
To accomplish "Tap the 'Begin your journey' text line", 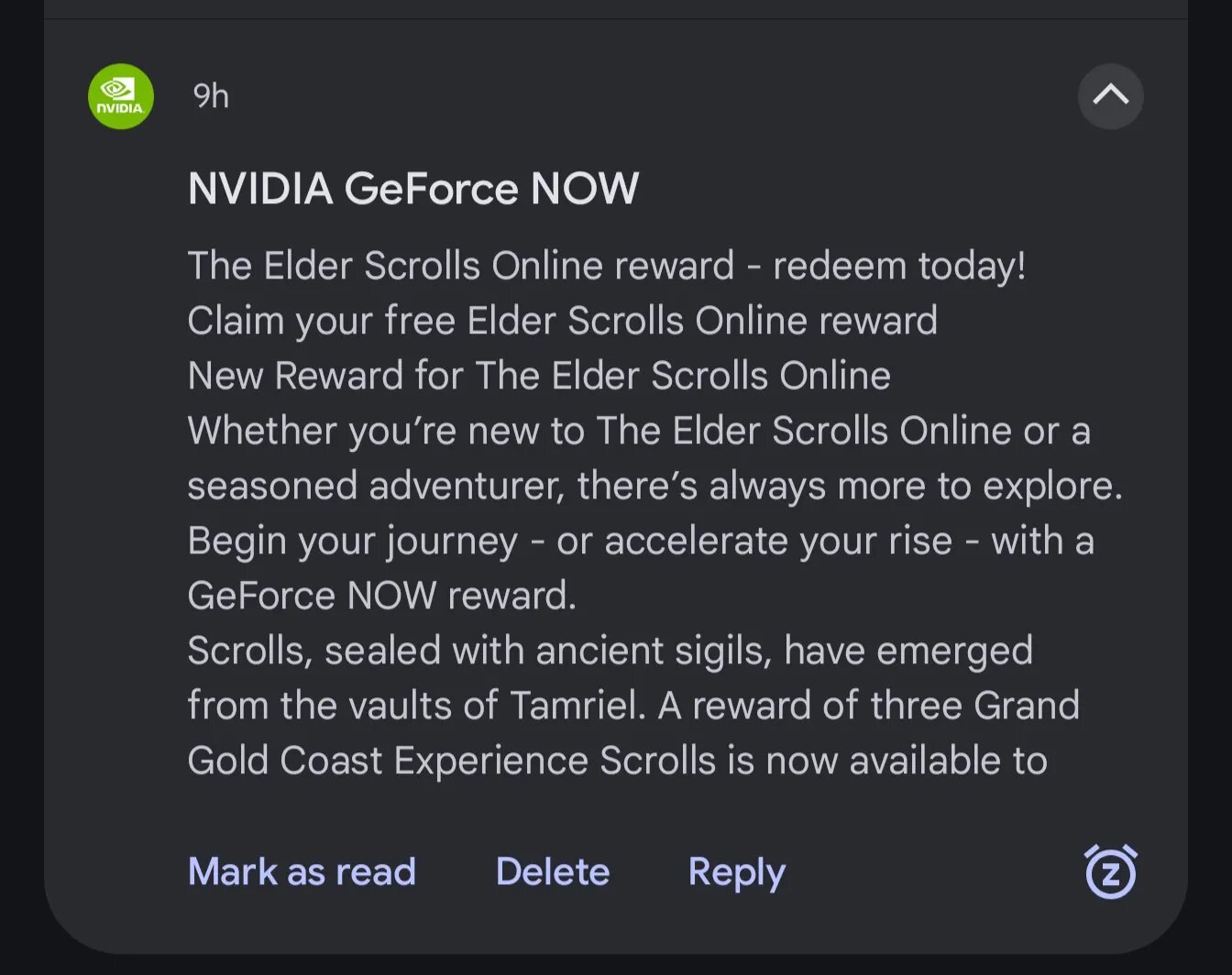I will [640, 541].
